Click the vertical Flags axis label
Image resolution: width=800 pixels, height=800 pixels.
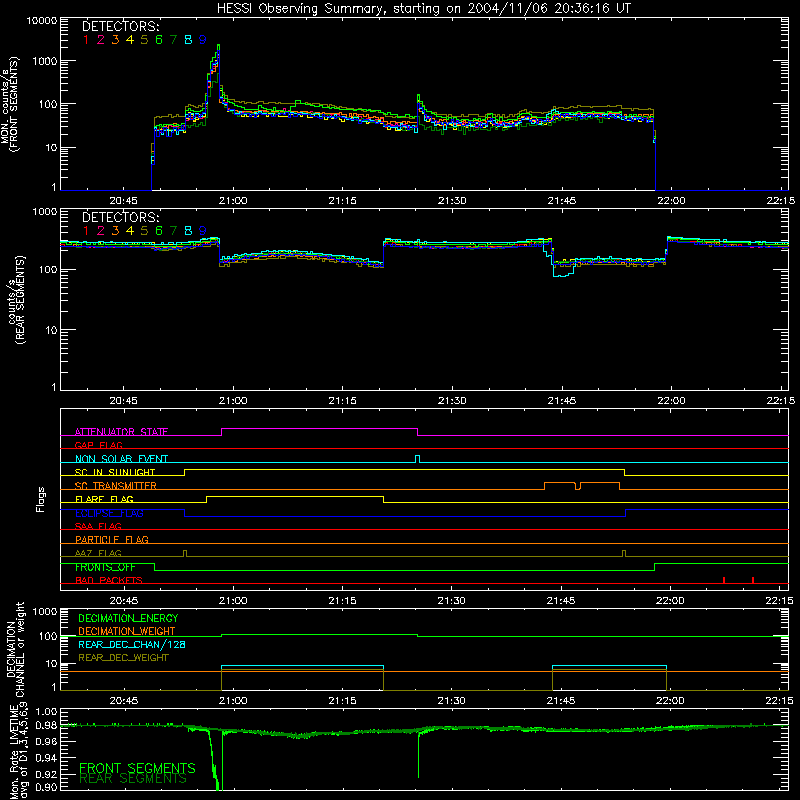(41, 499)
